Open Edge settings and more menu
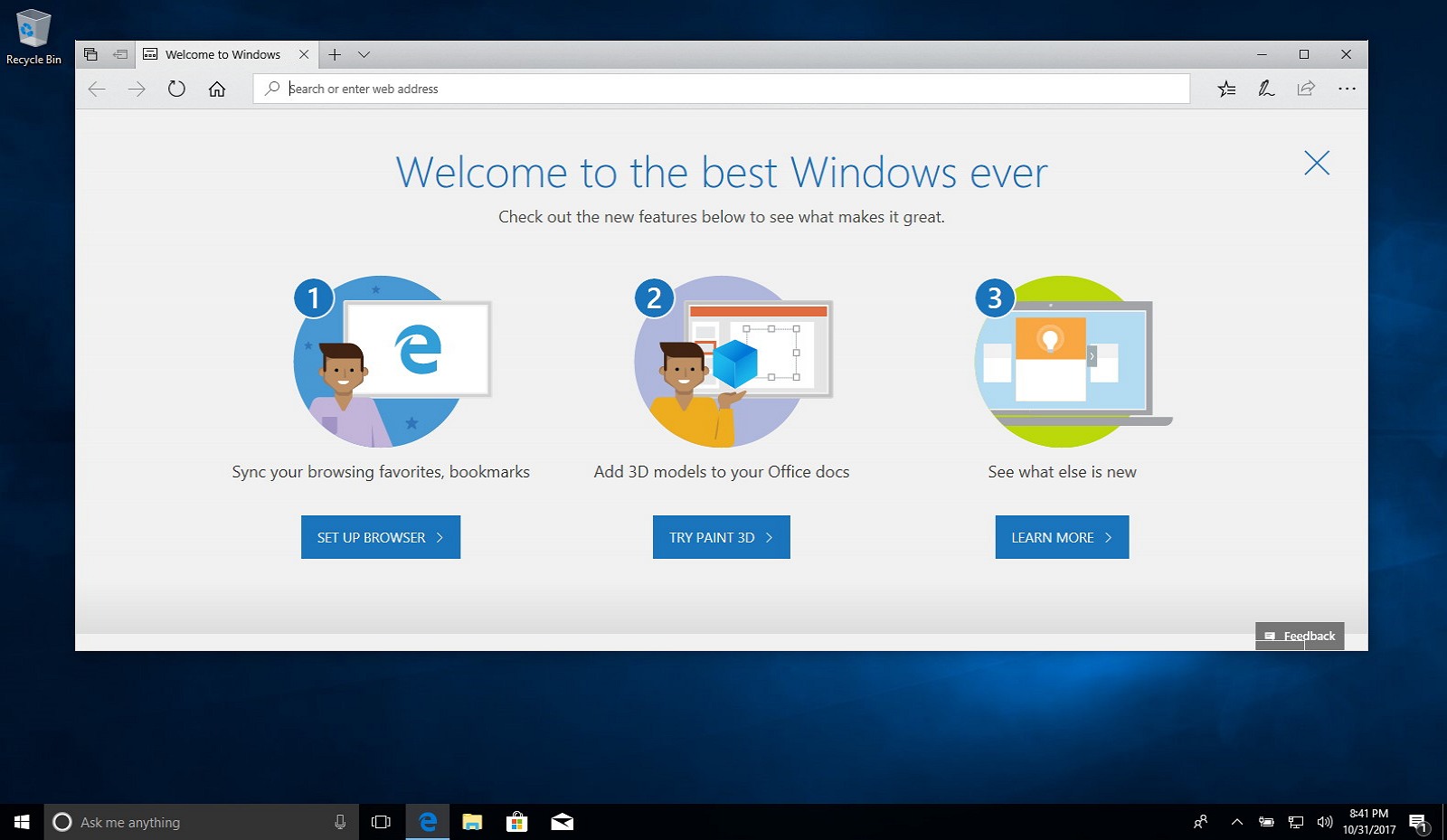This screenshot has width=1447, height=840. click(1347, 89)
